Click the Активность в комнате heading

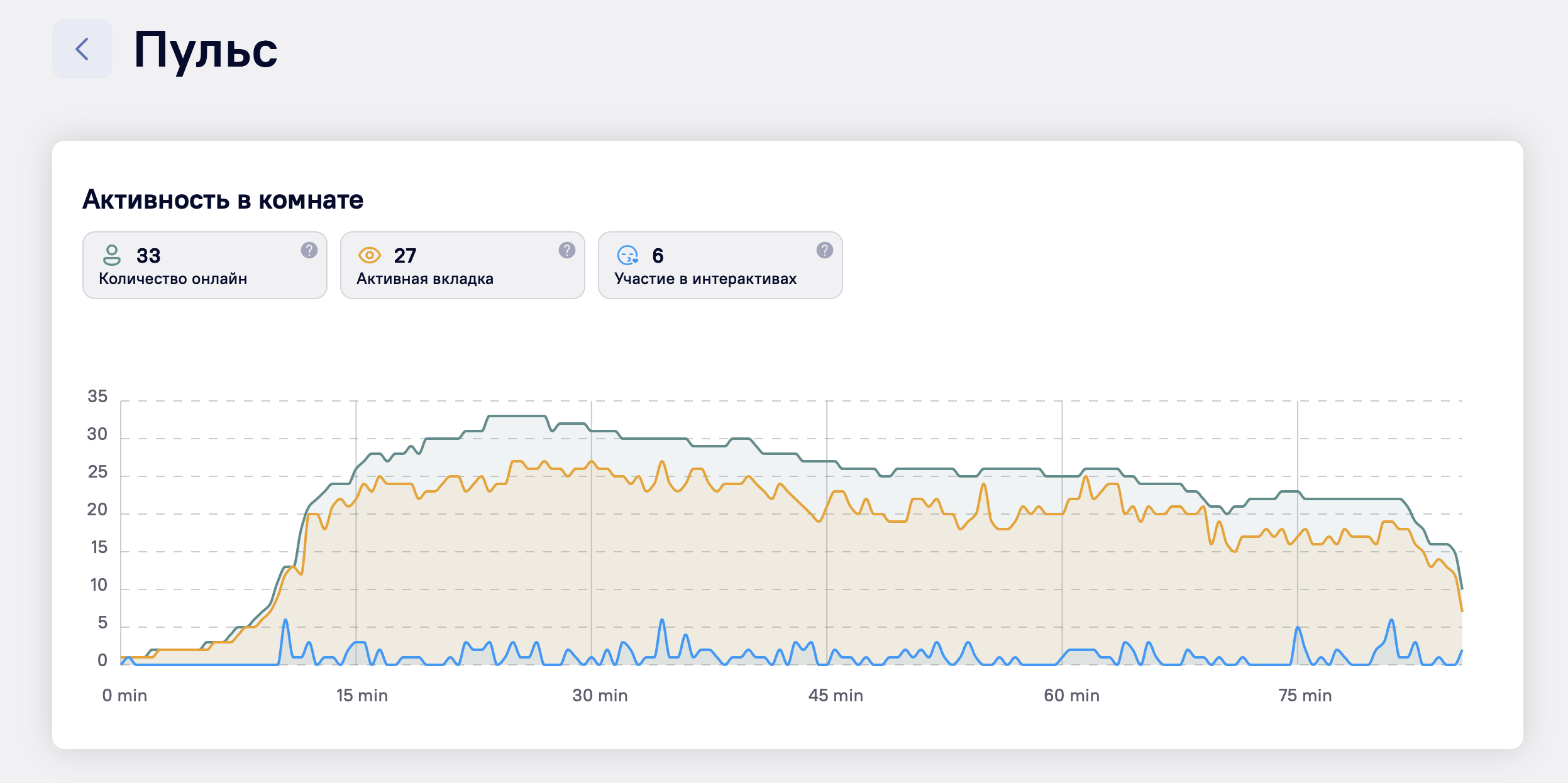pyautogui.click(x=223, y=200)
